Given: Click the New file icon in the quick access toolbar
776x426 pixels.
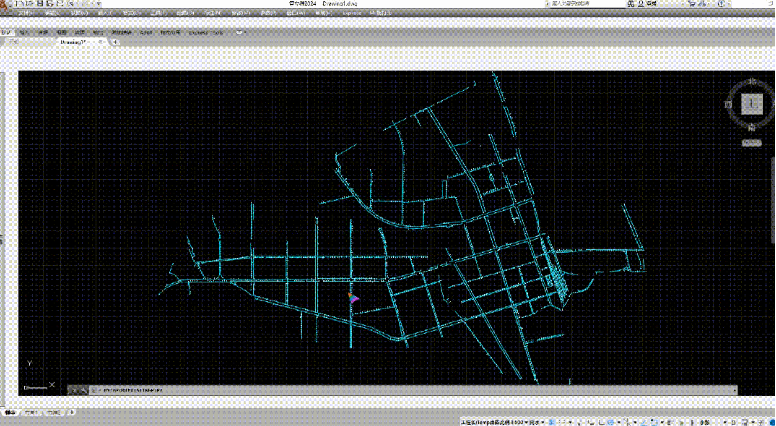Looking at the screenshot, I should click(20, 4).
